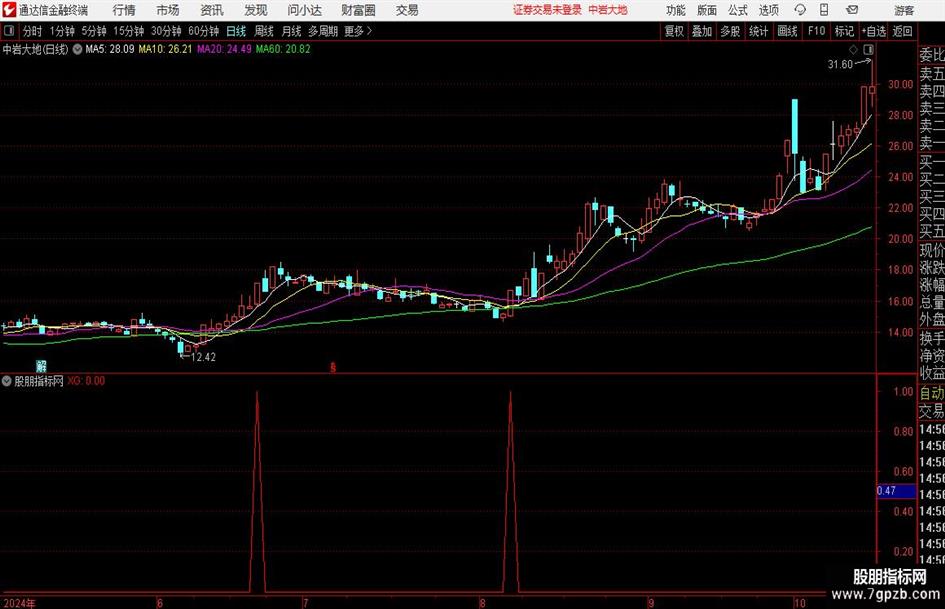The image size is (945, 609).
Task: Switch to 30分钟 period
Action: [x=166, y=31]
